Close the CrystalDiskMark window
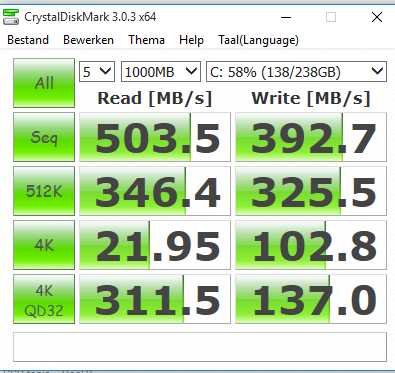 tap(377, 17)
